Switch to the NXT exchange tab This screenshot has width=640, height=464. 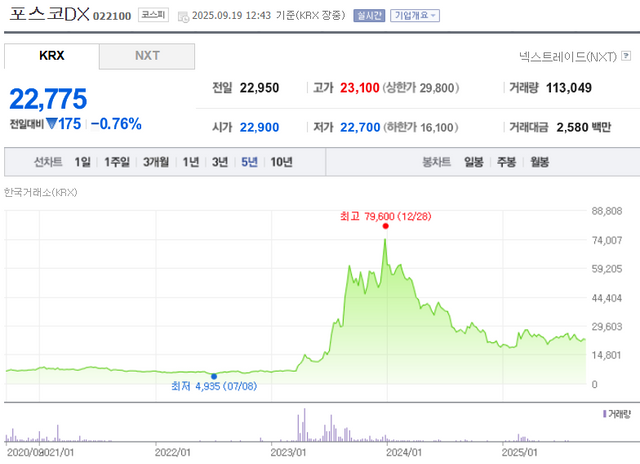point(147,56)
